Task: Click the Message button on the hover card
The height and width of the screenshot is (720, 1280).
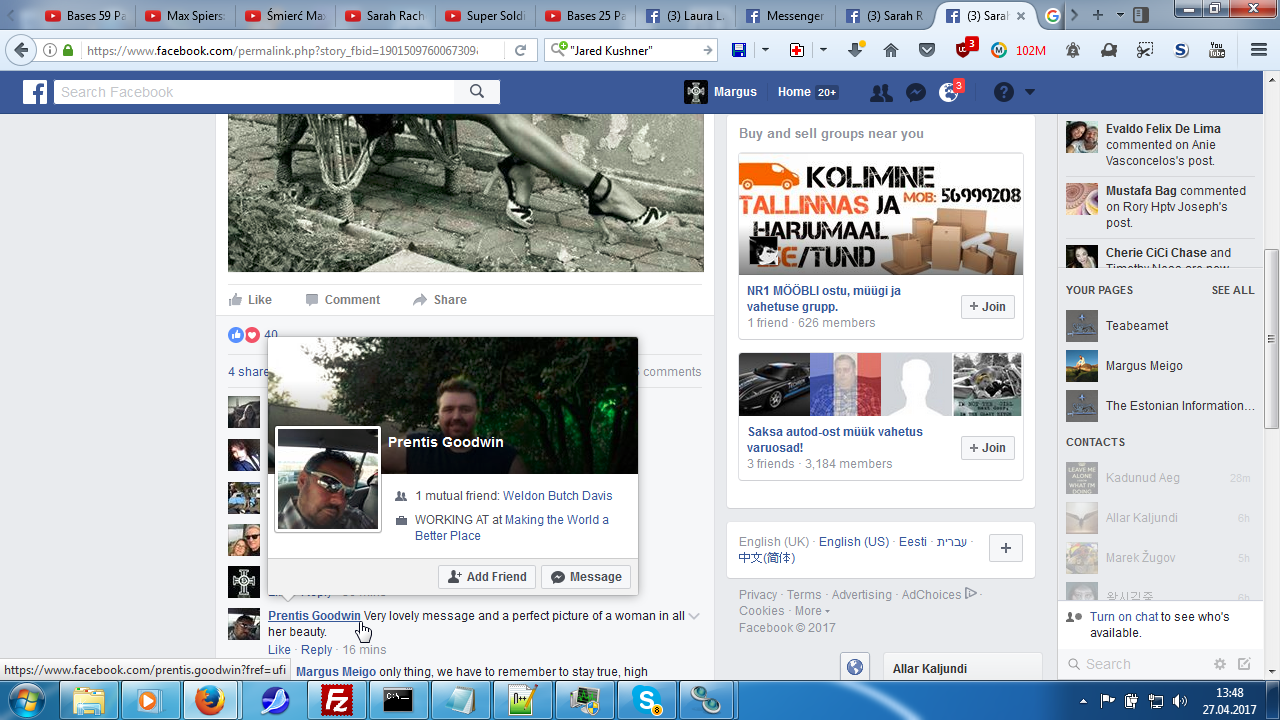Action: click(586, 577)
